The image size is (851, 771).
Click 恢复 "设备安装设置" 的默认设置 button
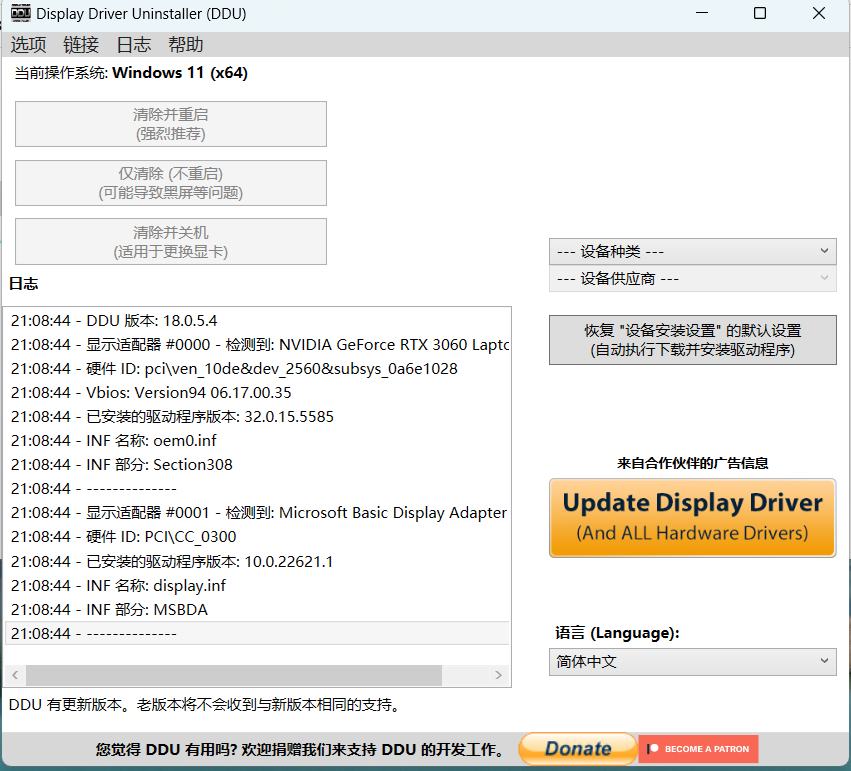coord(692,340)
